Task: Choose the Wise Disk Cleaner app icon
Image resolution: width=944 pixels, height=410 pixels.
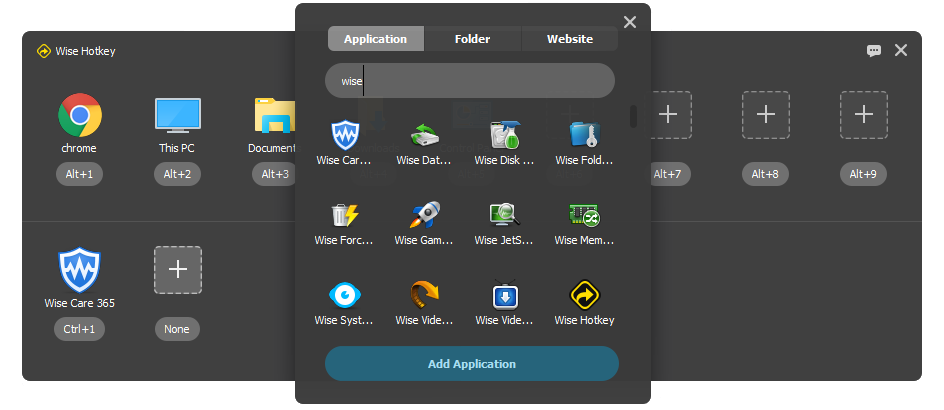Action: point(505,135)
